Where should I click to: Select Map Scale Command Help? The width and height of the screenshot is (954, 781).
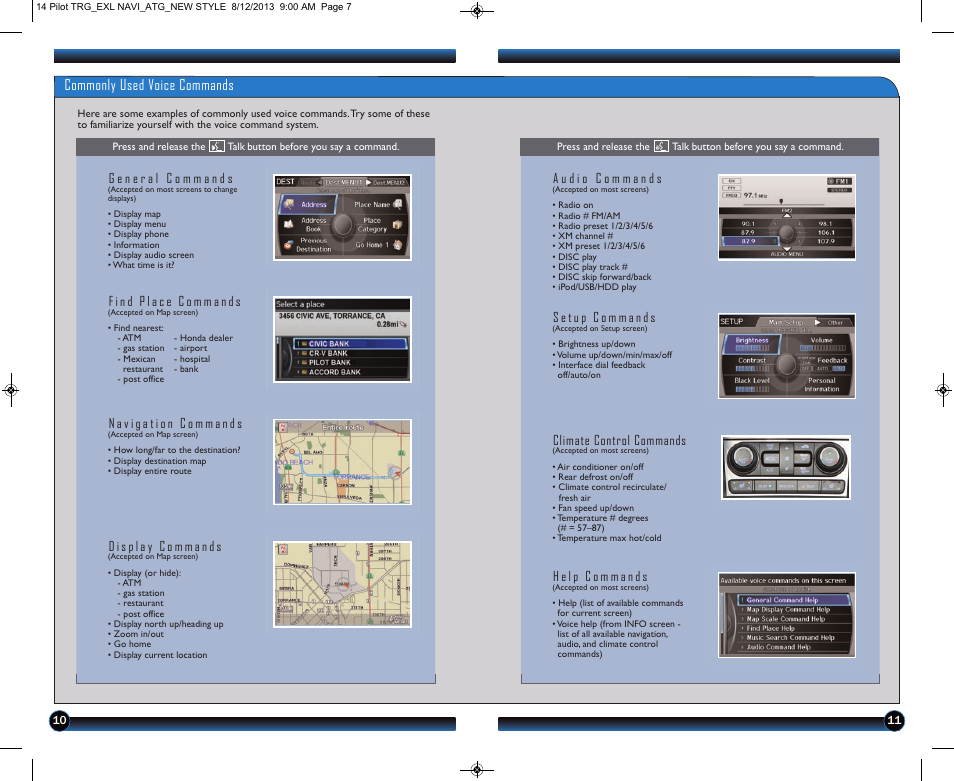pos(794,619)
